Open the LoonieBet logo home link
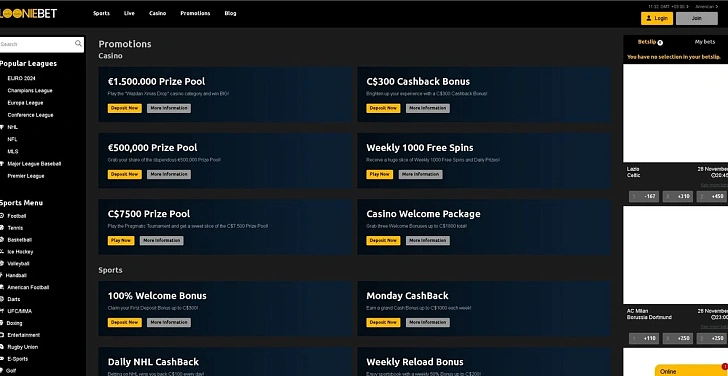 (x=28, y=14)
